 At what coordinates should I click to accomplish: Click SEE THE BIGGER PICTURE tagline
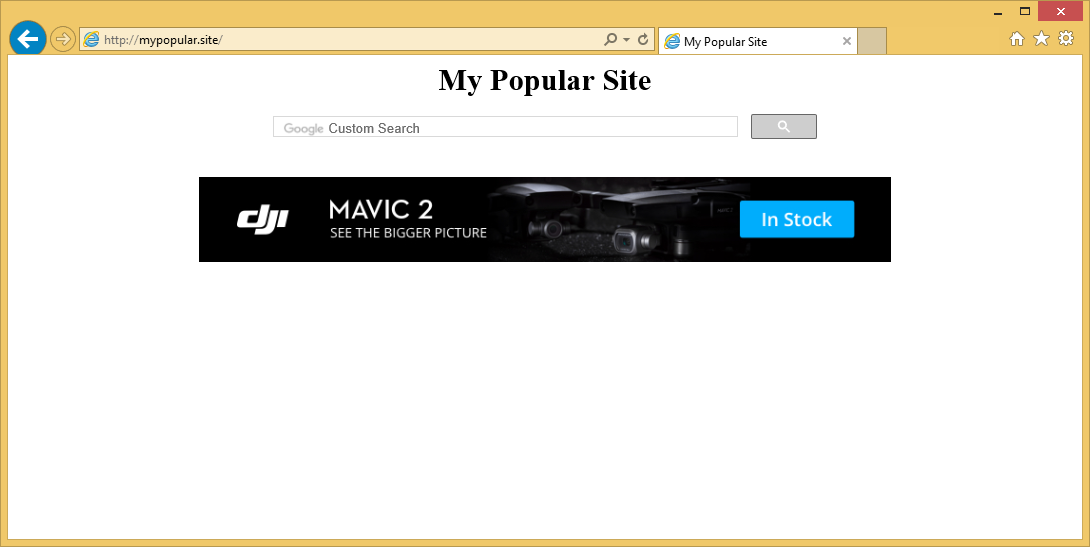pyautogui.click(x=408, y=233)
